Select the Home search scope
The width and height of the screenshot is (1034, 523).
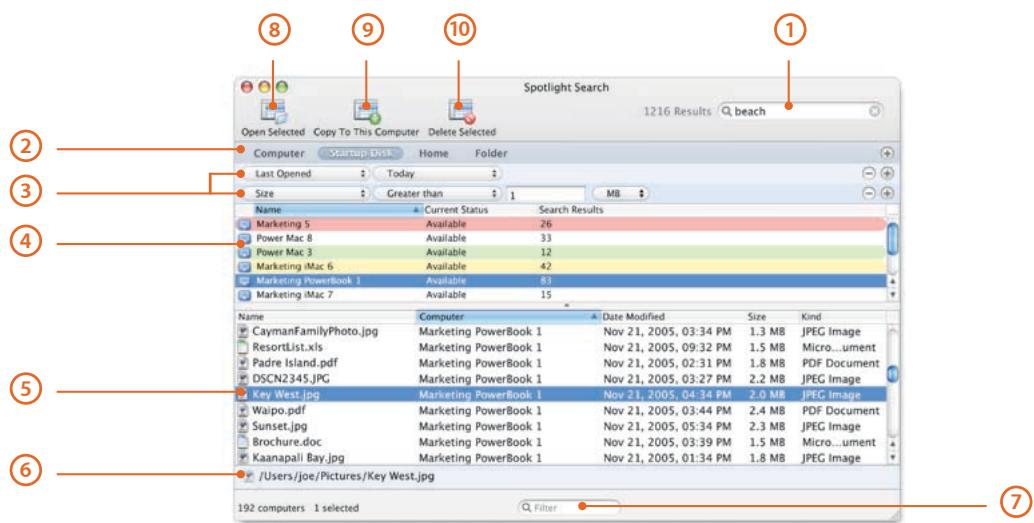[x=433, y=153]
